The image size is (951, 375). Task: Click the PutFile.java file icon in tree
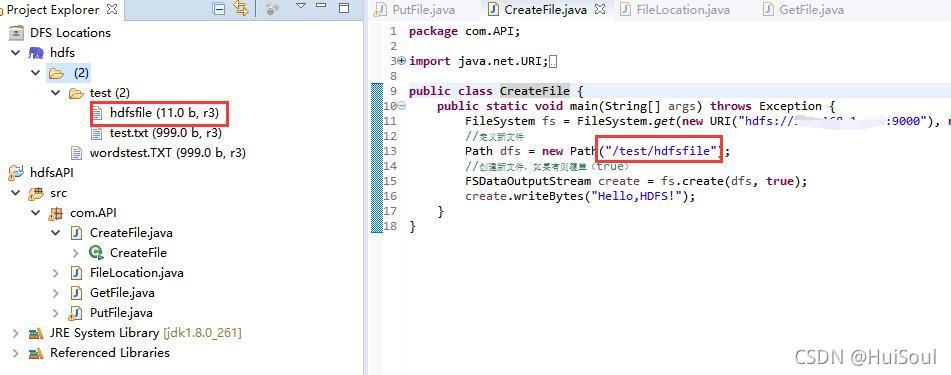pyautogui.click(x=76, y=312)
